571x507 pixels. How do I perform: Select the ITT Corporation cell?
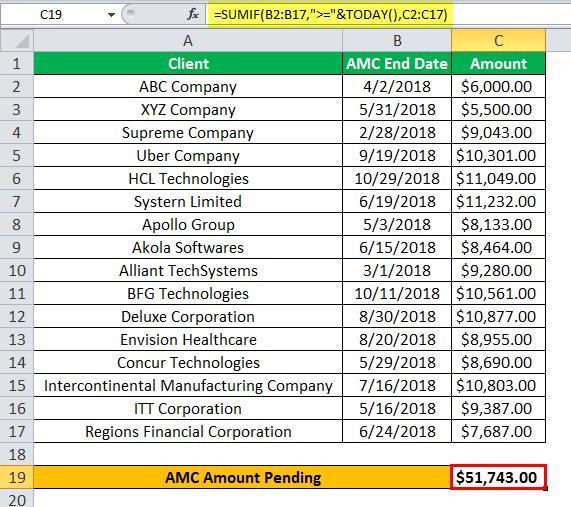[x=188, y=409]
